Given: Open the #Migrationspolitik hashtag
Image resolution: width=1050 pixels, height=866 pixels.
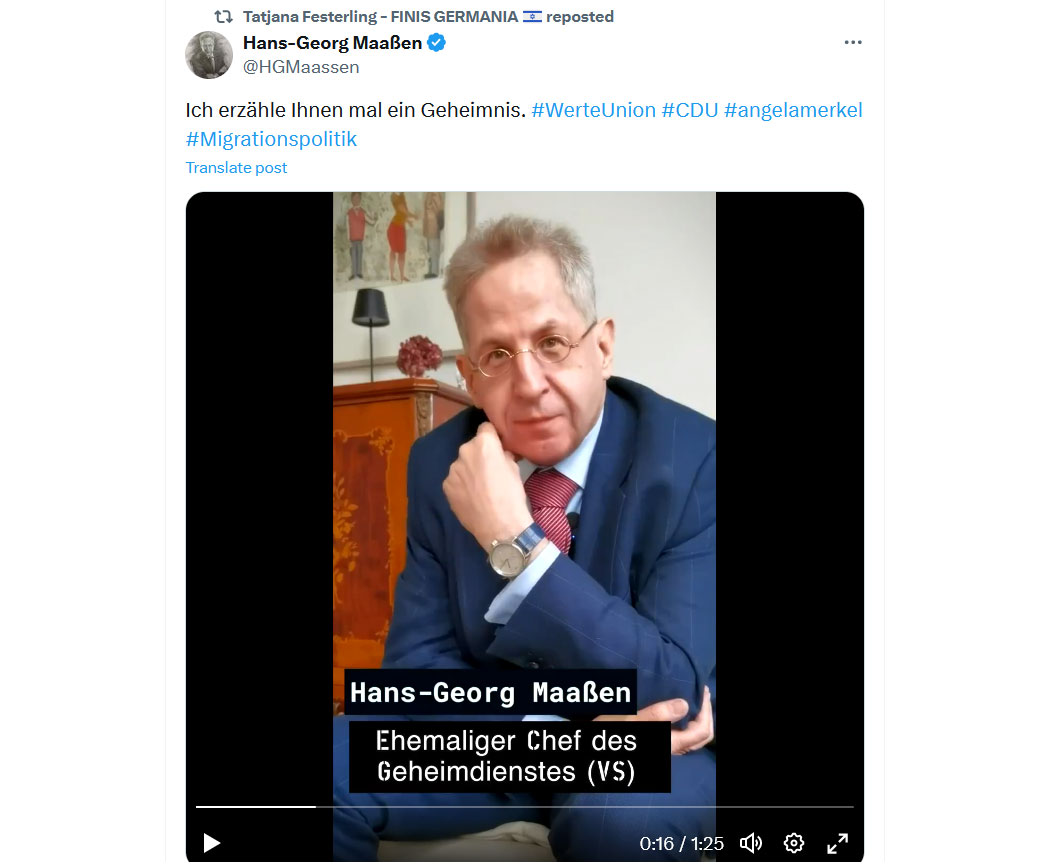Looking at the screenshot, I should (271, 139).
